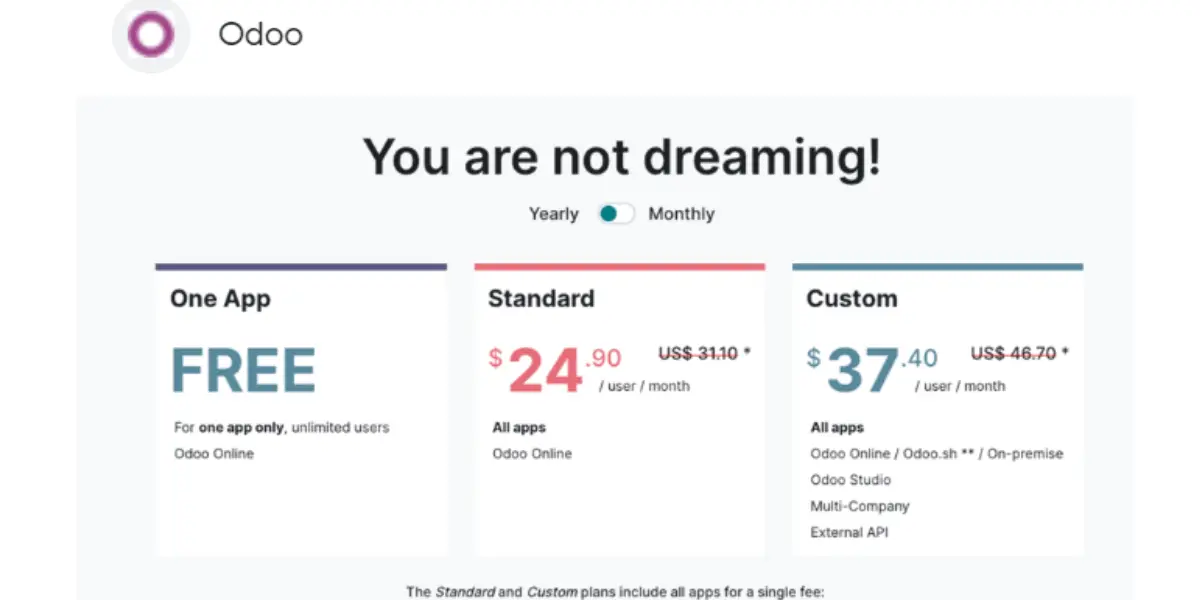The width and height of the screenshot is (1200, 600).
Task: Click the $24.90 Standard price
Action: pyautogui.click(x=555, y=370)
